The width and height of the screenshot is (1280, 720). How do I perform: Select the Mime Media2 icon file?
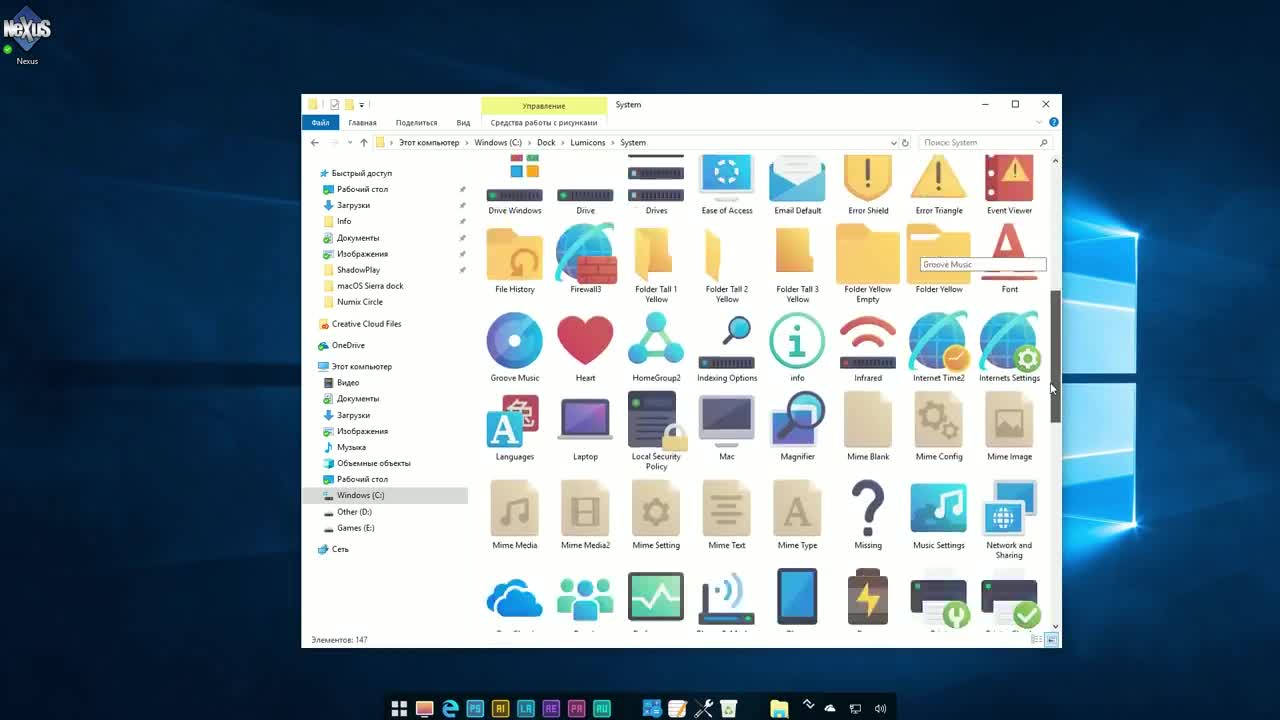click(x=585, y=514)
